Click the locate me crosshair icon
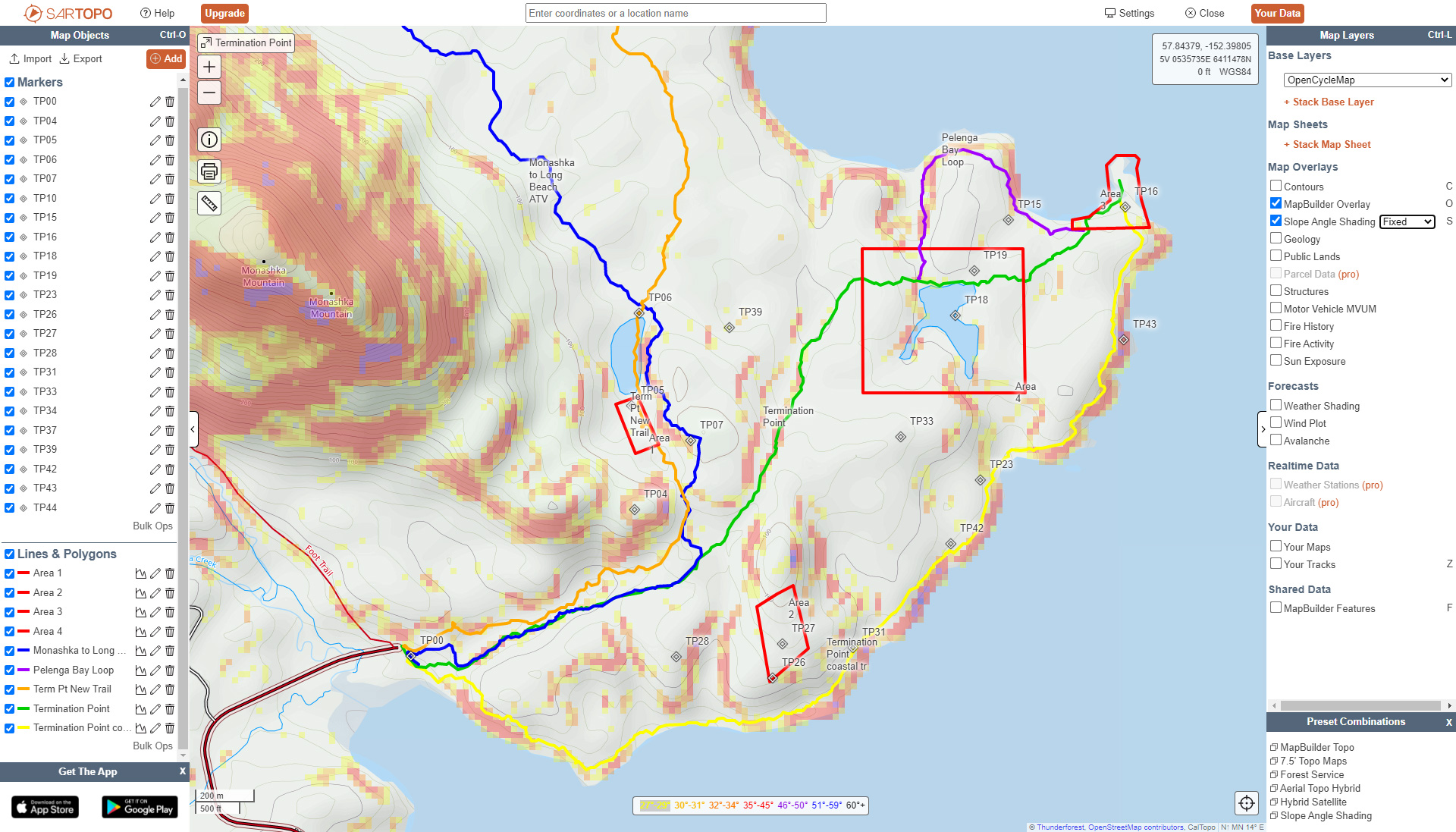1456x832 pixels. point(1247,802)
